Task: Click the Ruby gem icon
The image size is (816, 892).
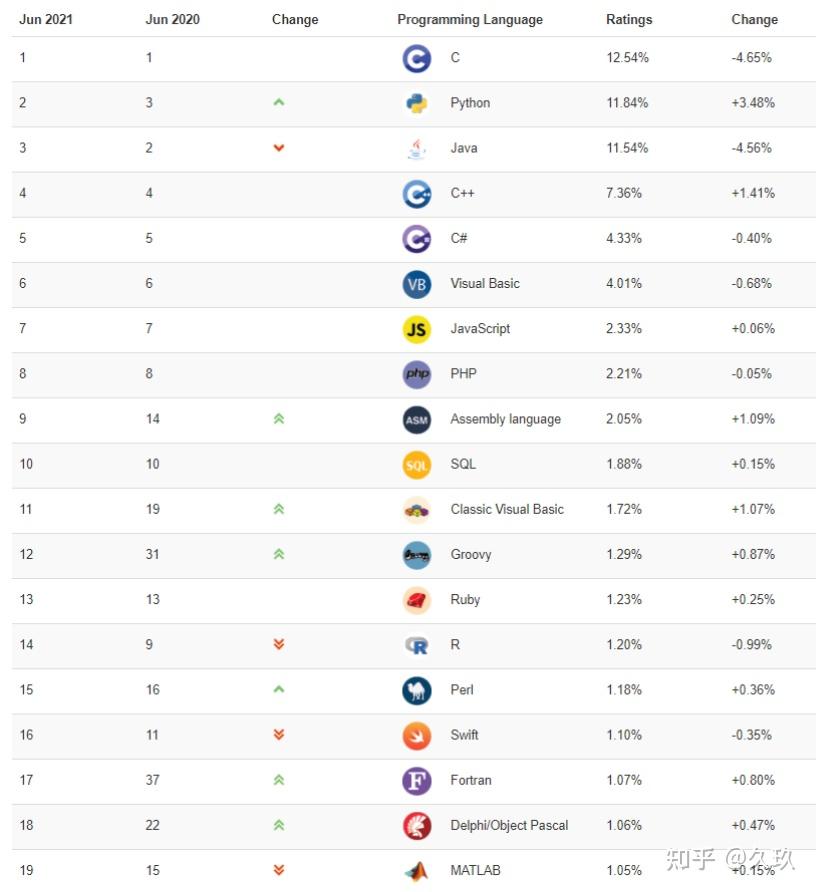Action: tap(416, 600)
